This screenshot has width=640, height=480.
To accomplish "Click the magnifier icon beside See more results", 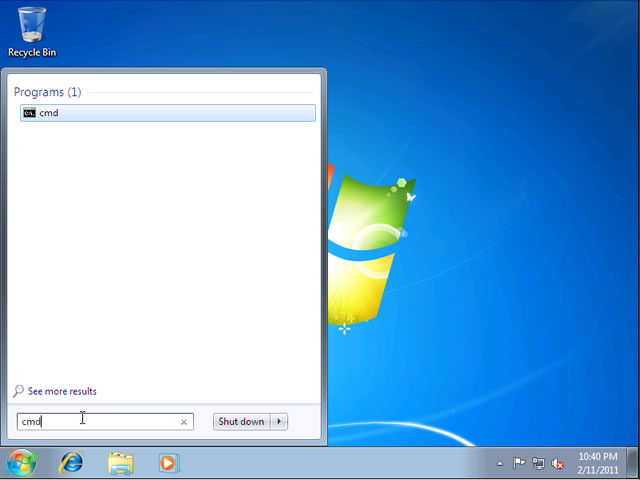I will tap(18, 391).
